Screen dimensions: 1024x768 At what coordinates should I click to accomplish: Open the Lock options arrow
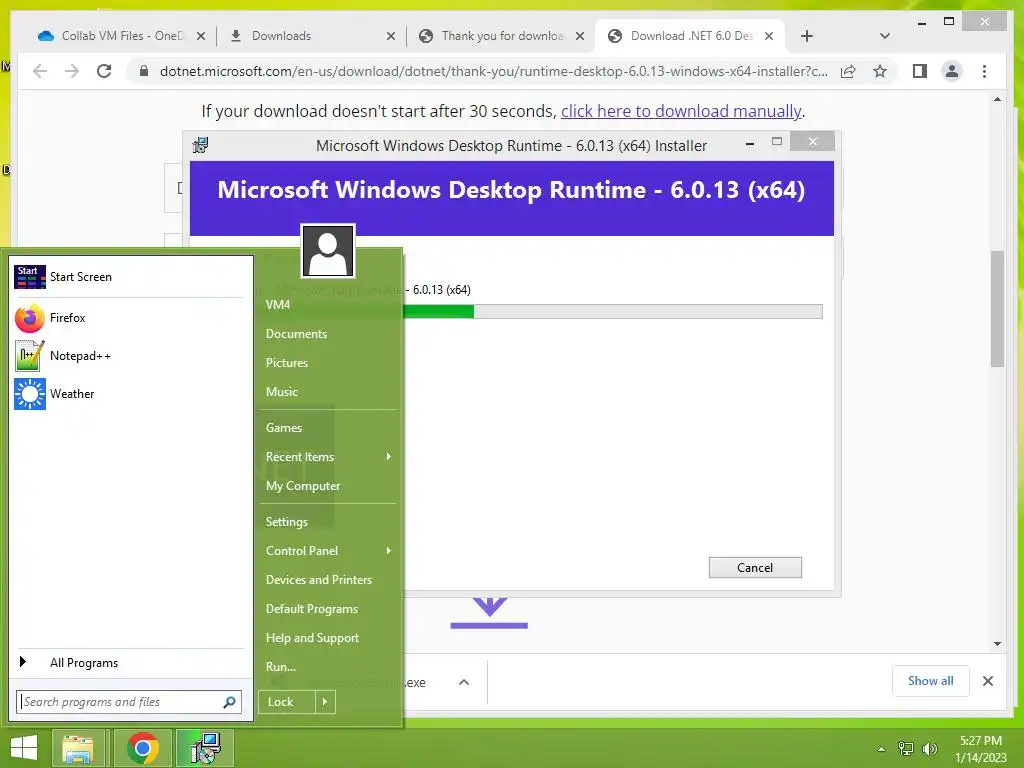[x=325, y=702]
